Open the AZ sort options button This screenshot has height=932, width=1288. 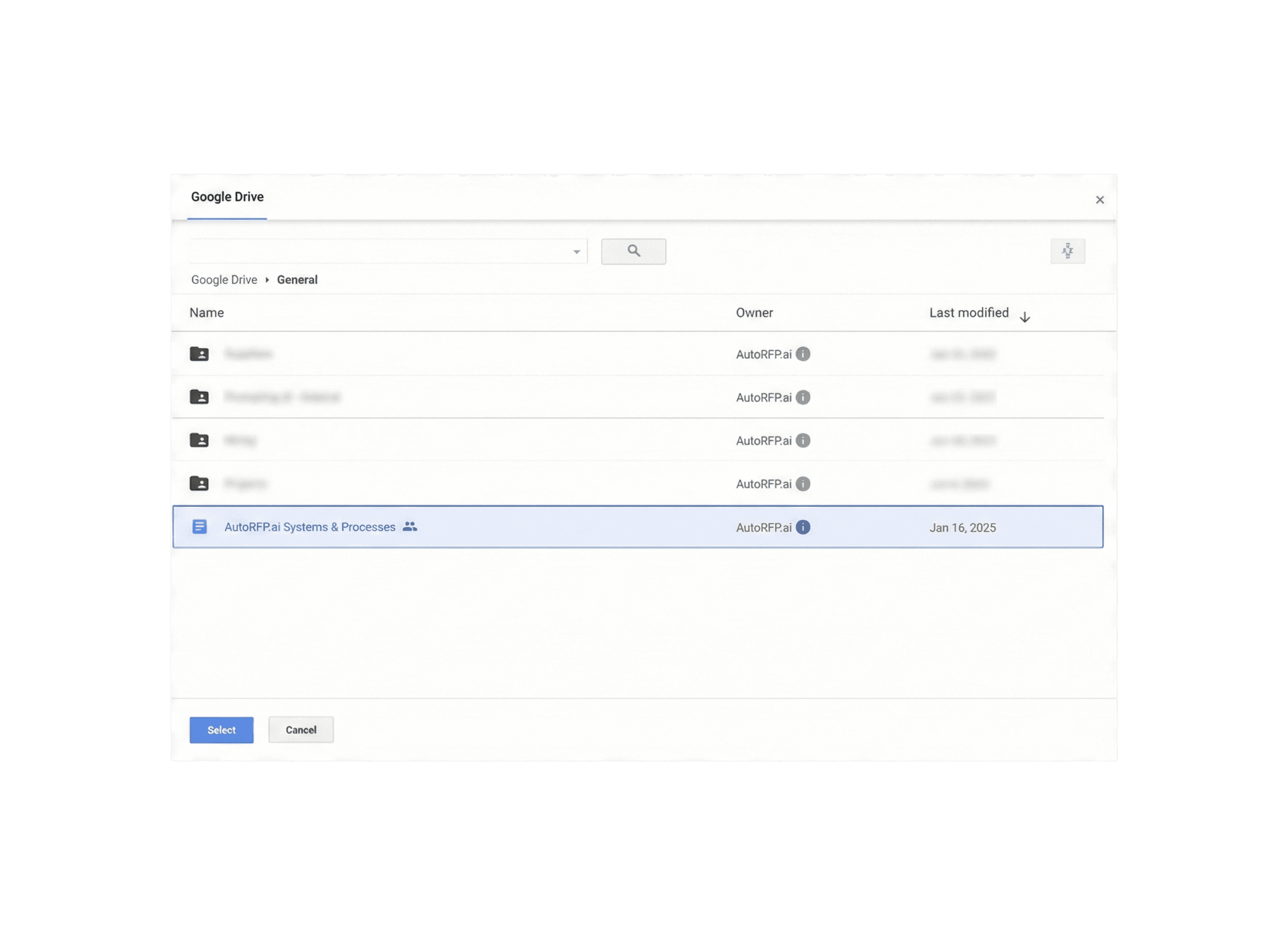[x=1067, y=251]
